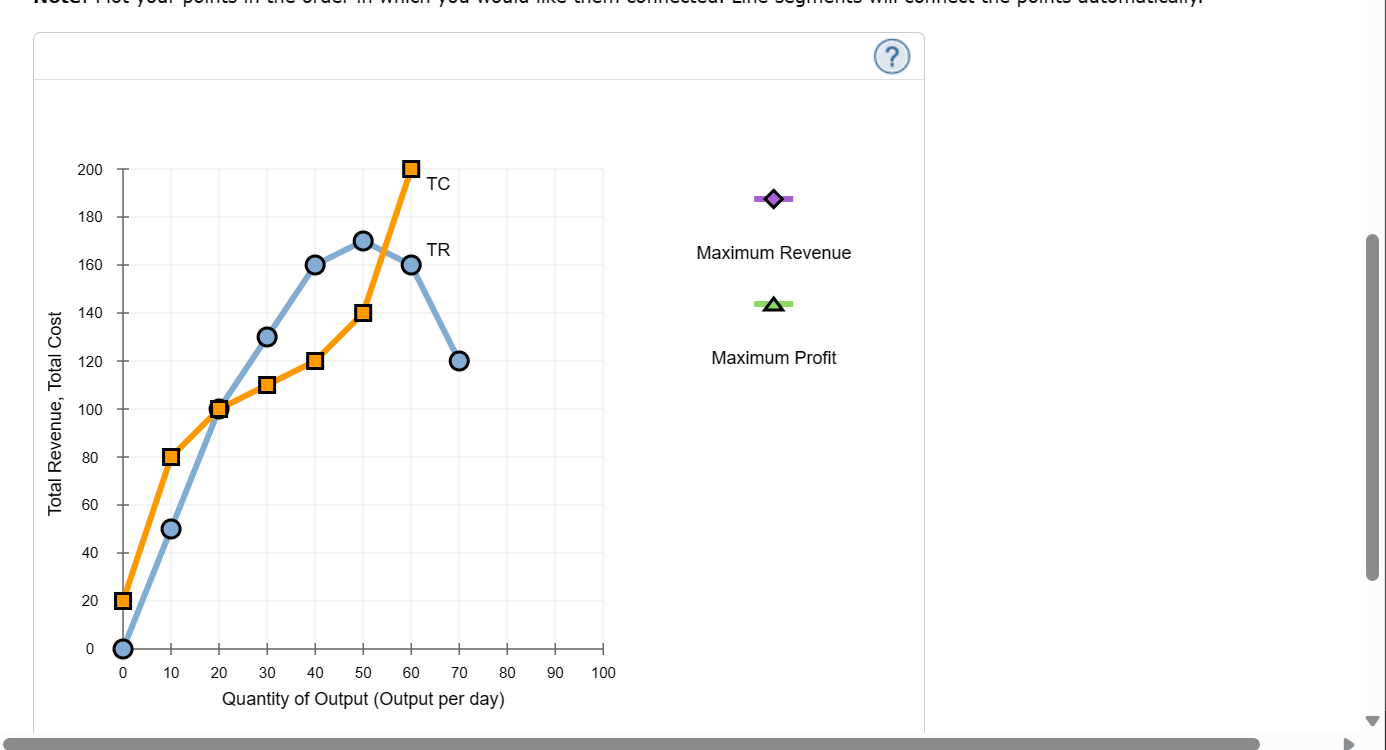
Task: Click the TR label on the chart
Action: (437, 250)
